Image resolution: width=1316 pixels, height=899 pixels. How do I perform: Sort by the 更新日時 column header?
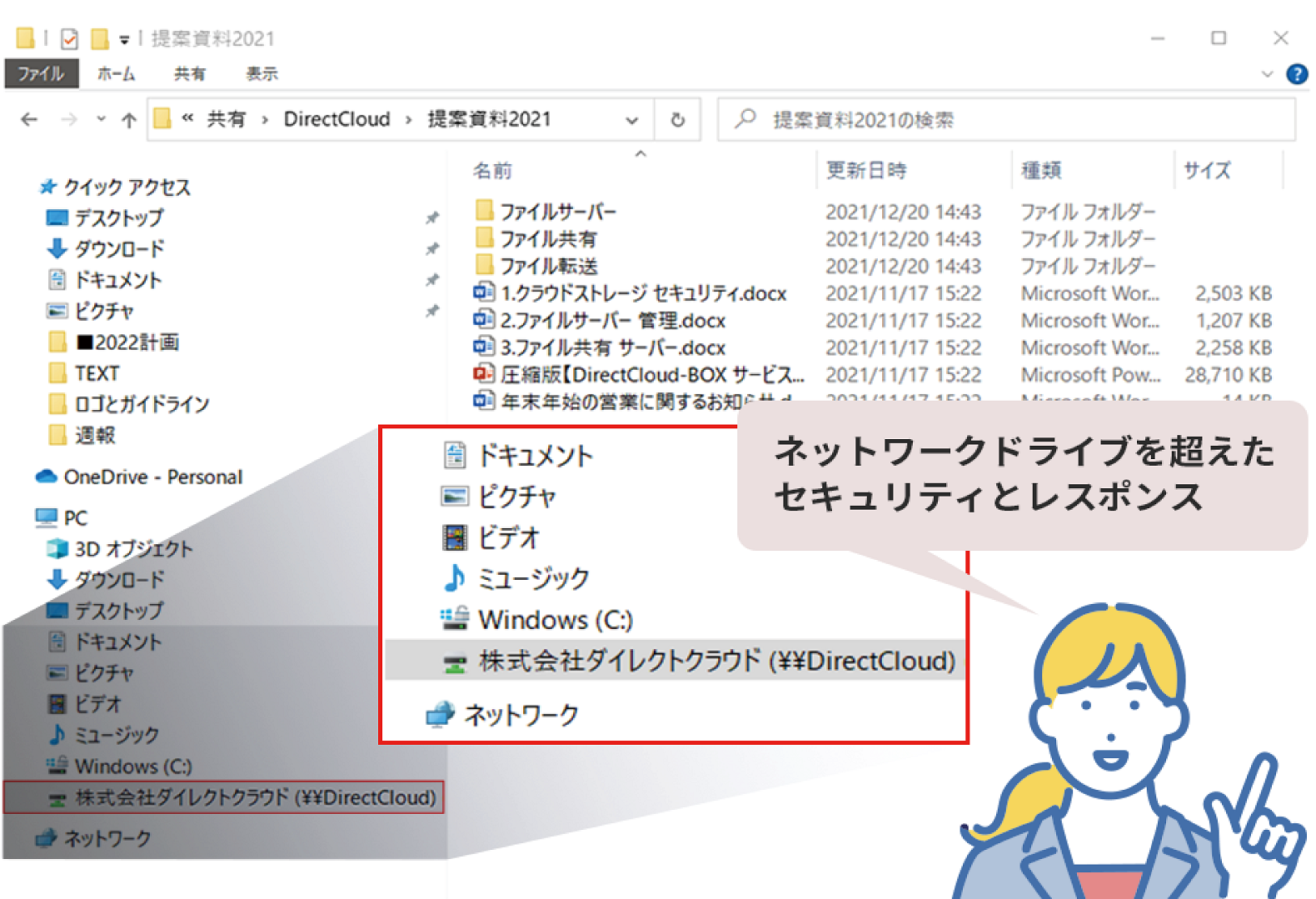point(866,170)
